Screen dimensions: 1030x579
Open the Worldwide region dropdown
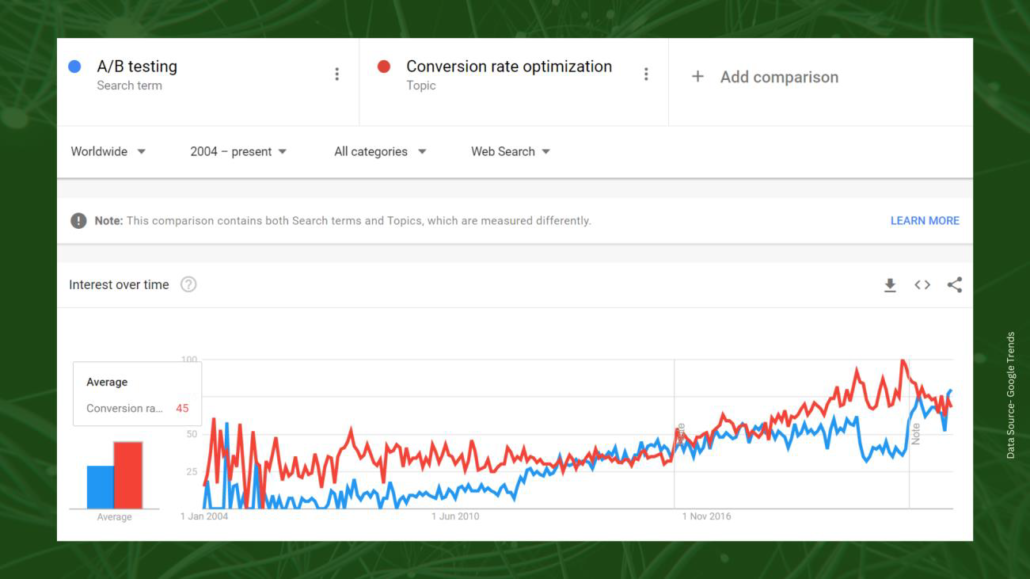pos(100,151)
